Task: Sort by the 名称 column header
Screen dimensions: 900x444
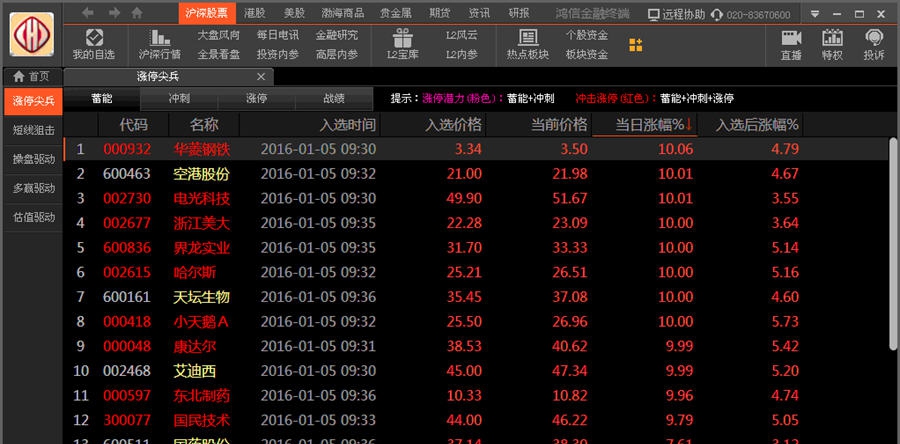Action: [x=204, y=124]
